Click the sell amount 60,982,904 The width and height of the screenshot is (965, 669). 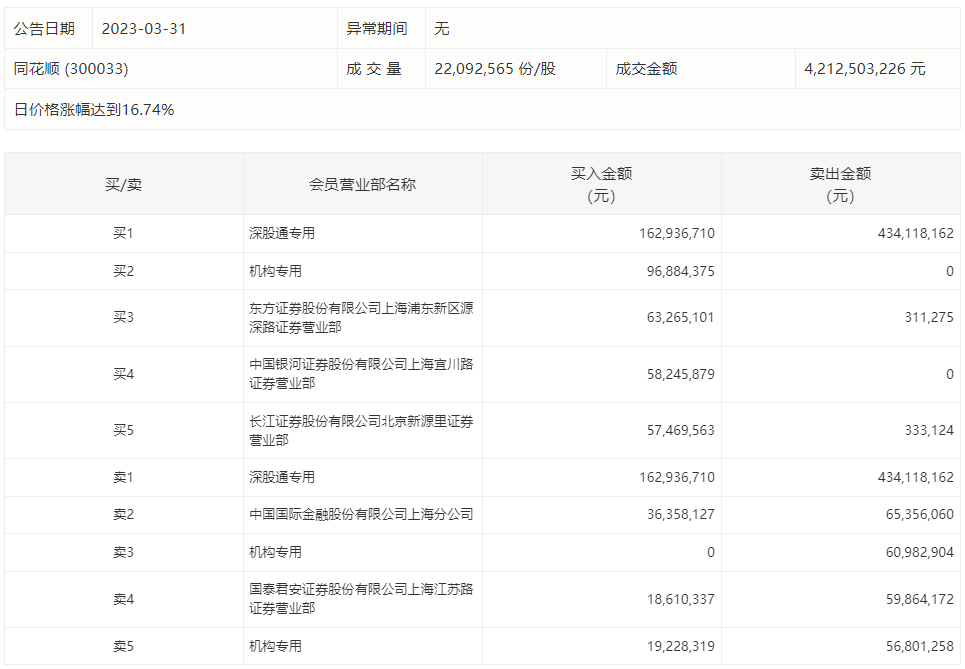point(919,552)
